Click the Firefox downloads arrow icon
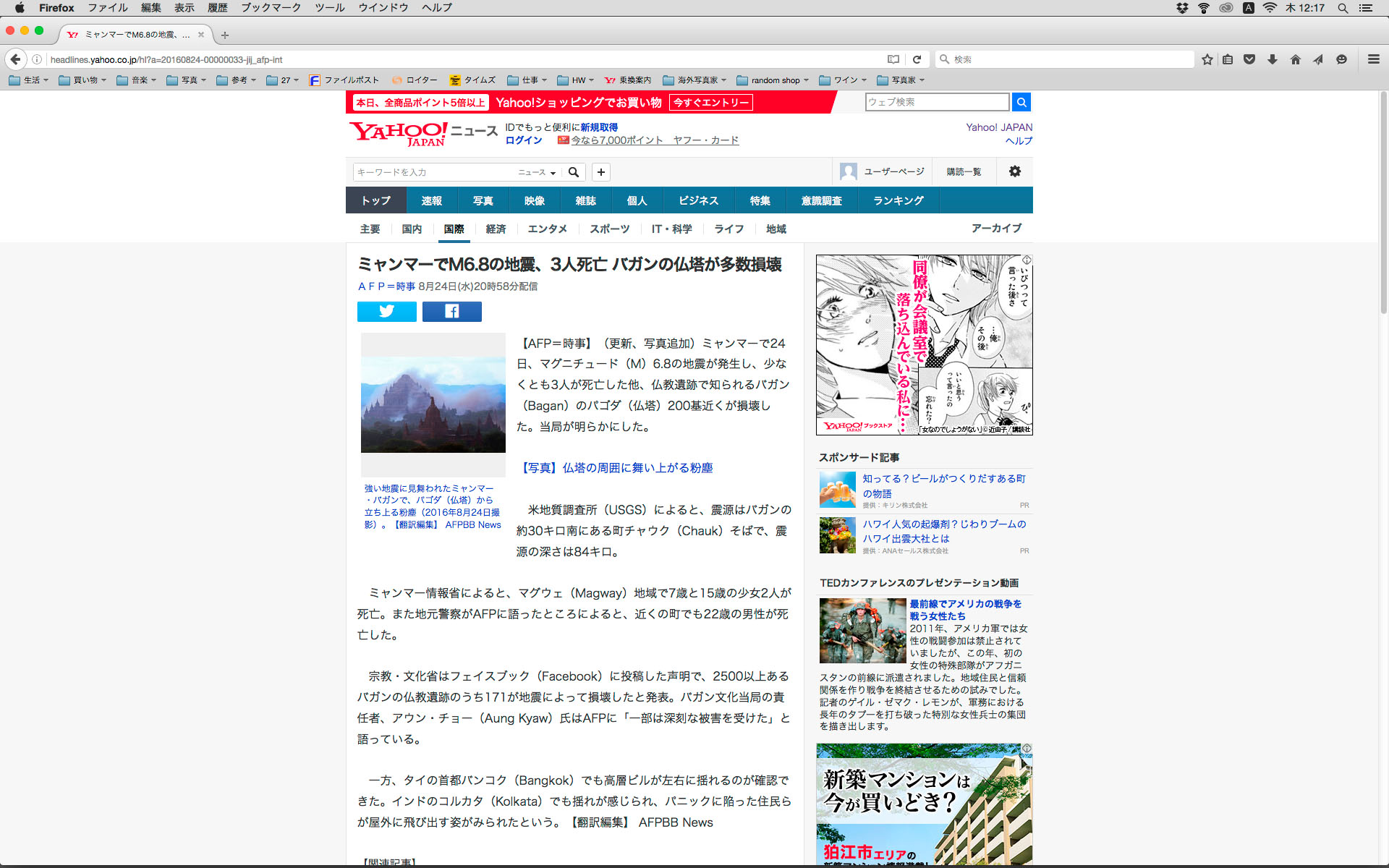This screenshot has width=1389, height=868. tap(1272, 59)
